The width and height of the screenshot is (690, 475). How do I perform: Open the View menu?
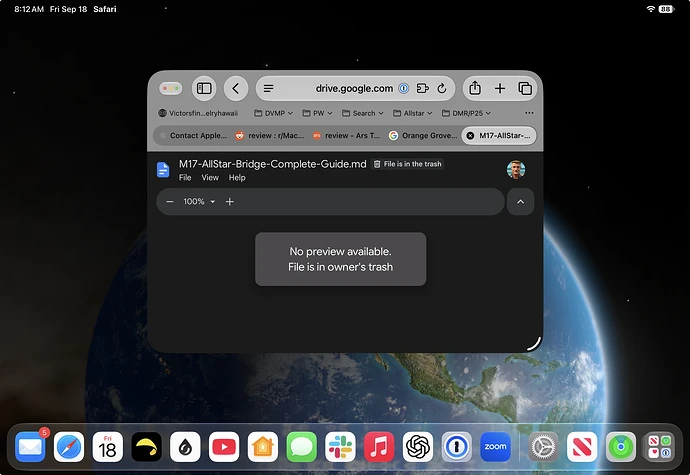(x=210, y=177)
